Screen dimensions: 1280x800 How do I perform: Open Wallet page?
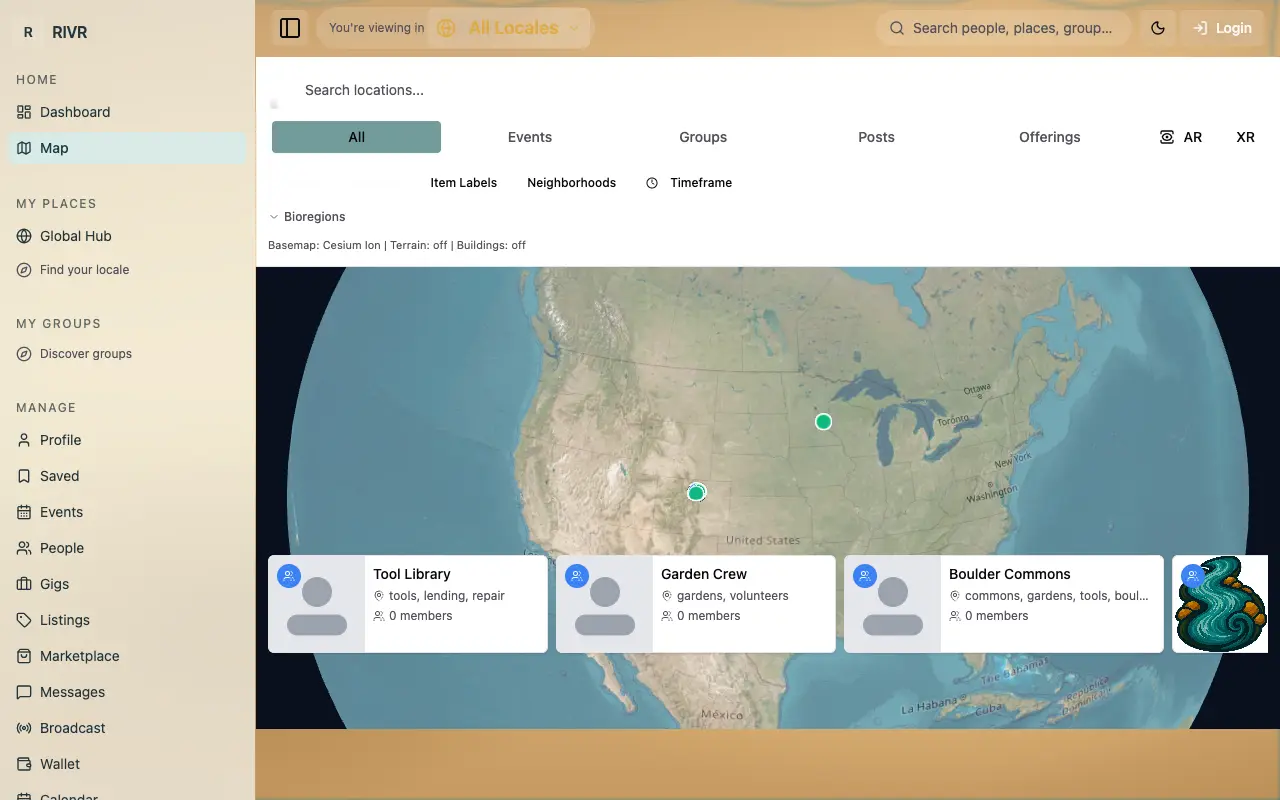point(126,764)
